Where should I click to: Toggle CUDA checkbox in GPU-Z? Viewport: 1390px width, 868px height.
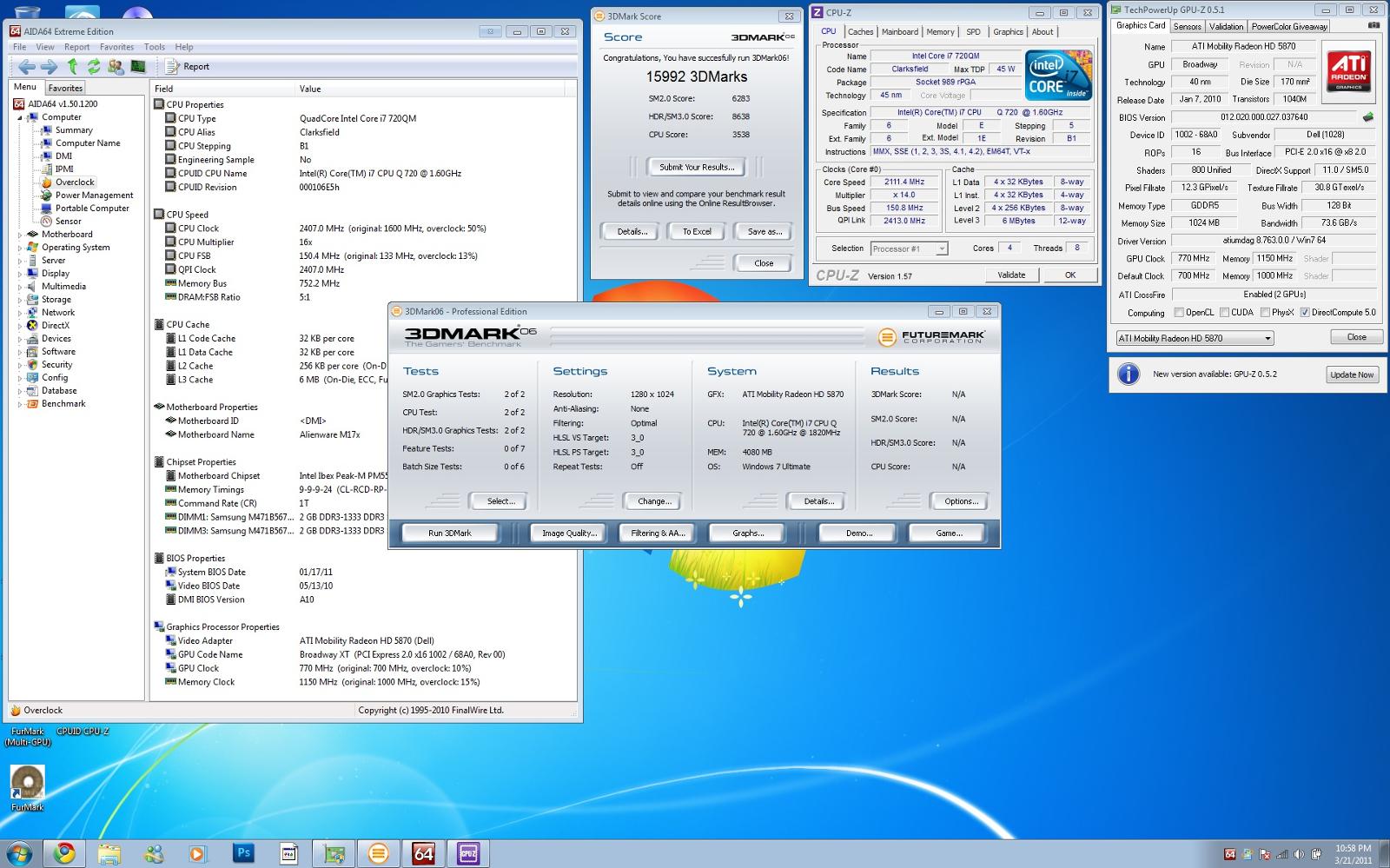[1224, 313]
